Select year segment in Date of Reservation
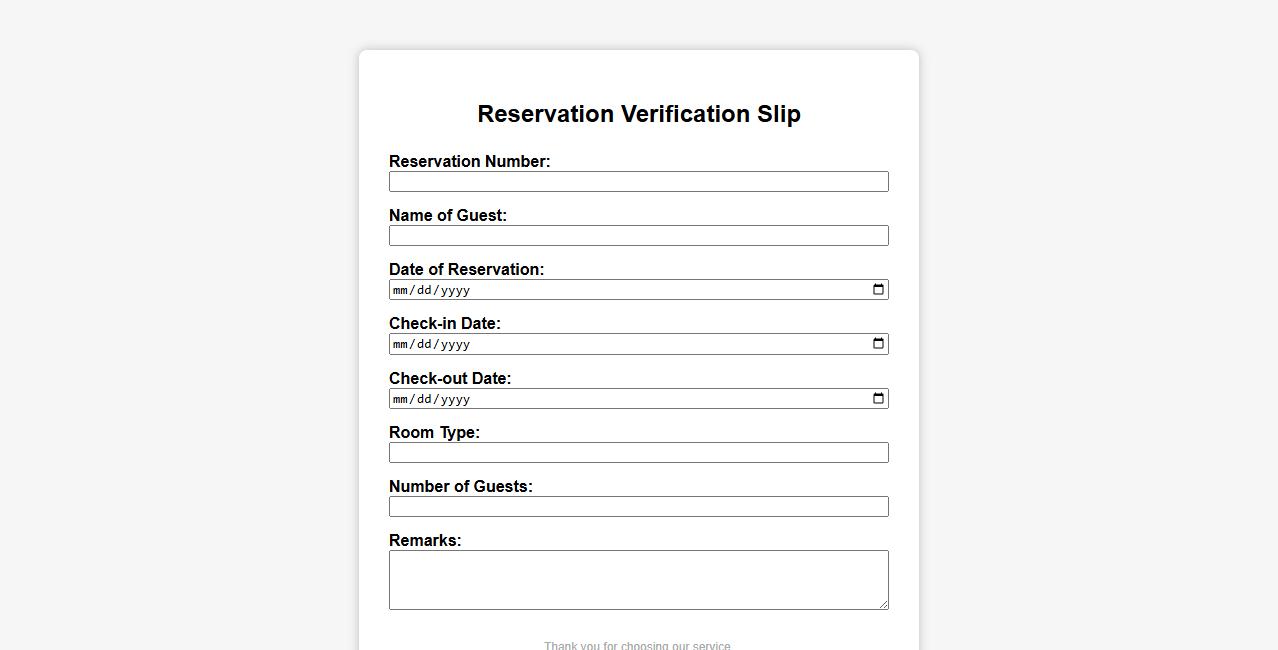Screen dimensions: 1278x650 pyautogui.click(x=455, y=291)
